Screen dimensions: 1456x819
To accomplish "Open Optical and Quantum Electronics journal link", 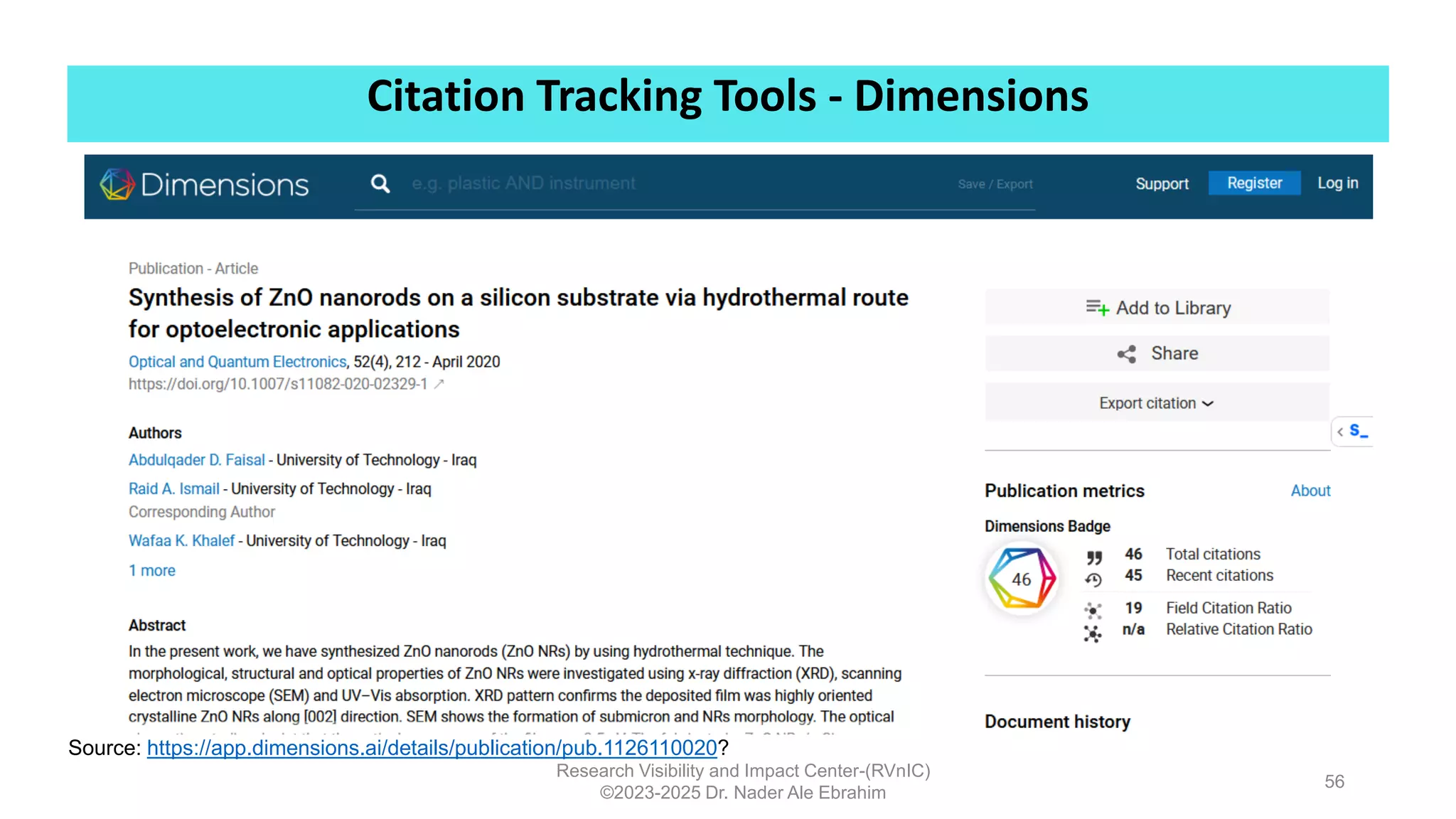I will point(237,362).
